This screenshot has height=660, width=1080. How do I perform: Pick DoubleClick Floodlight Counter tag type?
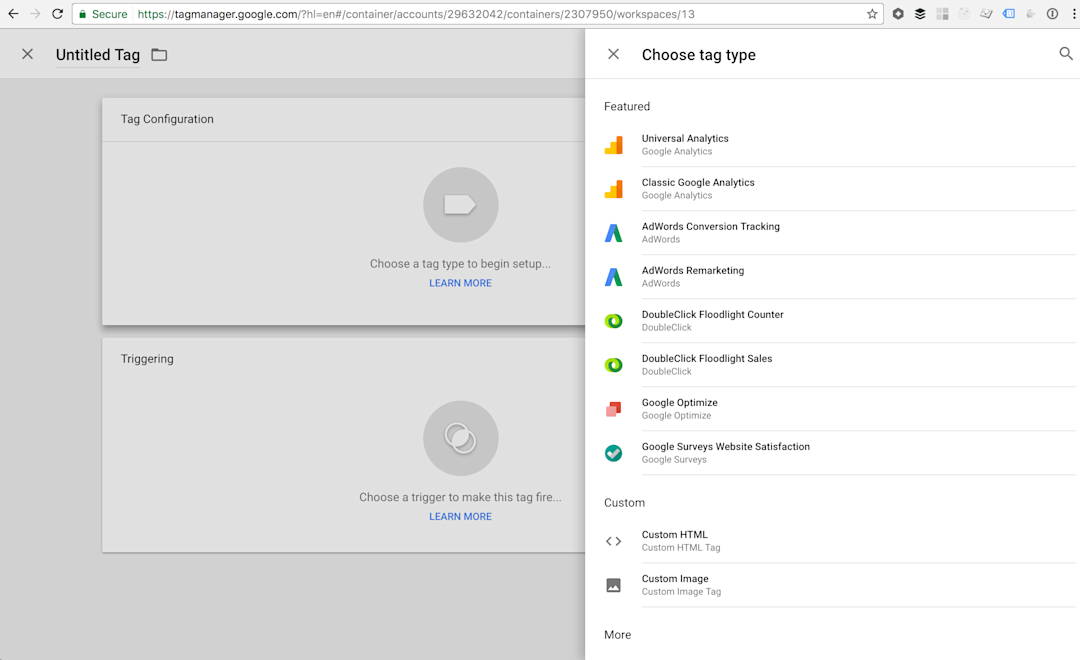coord(840,321)
